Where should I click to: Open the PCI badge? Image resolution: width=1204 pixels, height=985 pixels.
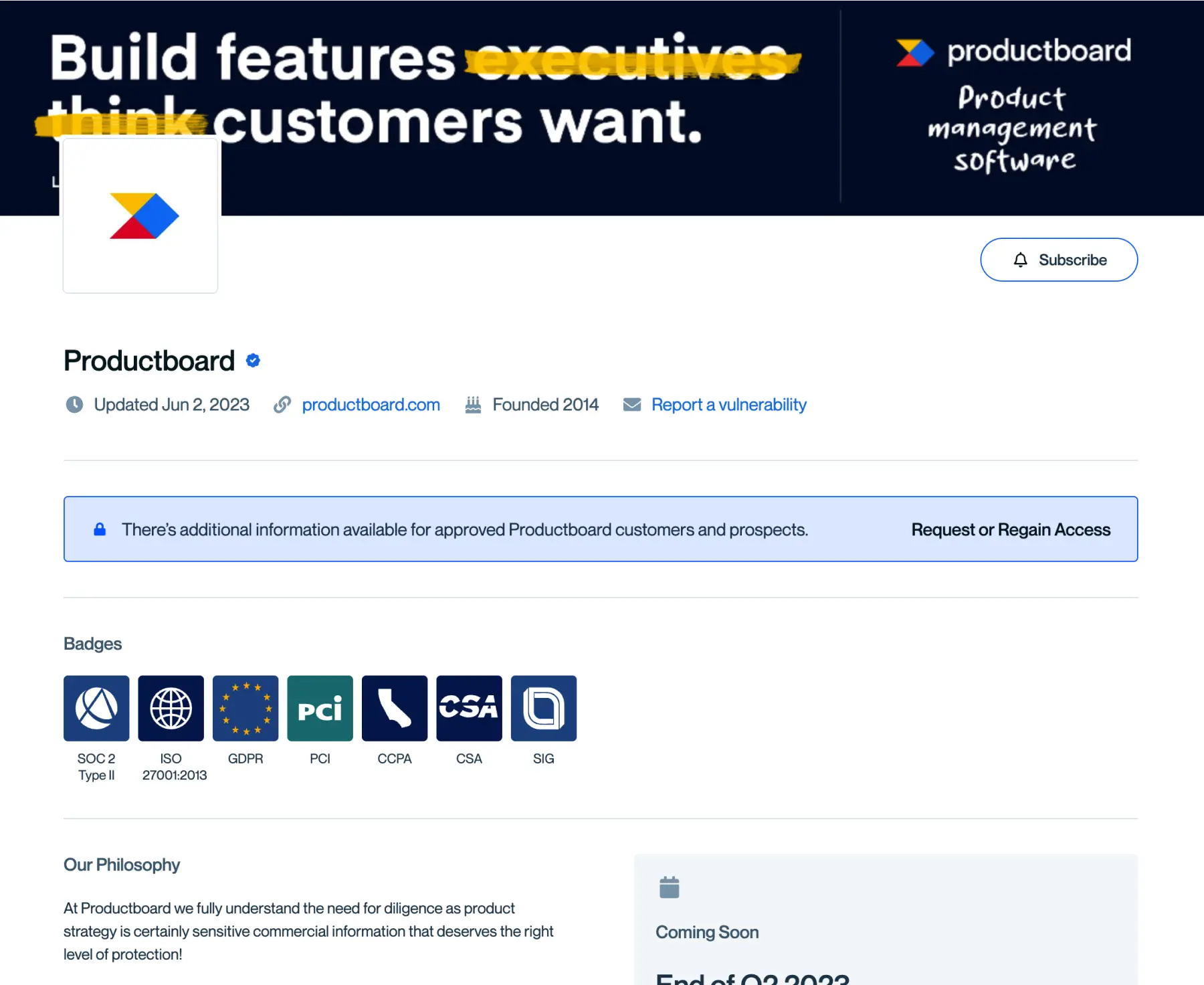[x=320, y=708]
